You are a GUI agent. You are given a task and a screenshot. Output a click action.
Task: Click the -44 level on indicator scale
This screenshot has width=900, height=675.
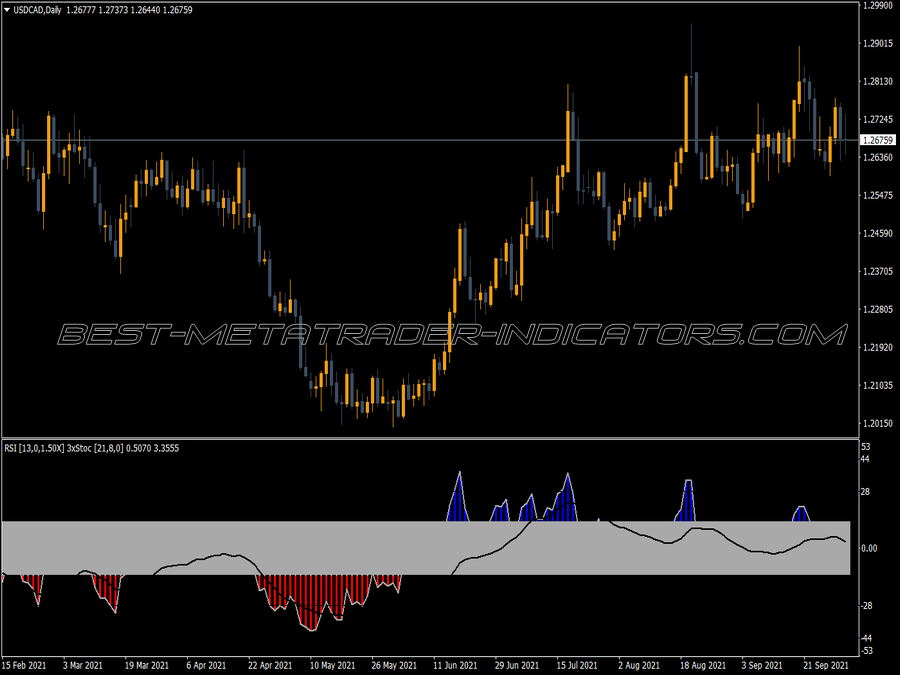pyautogui.click(x=866, y=638)
